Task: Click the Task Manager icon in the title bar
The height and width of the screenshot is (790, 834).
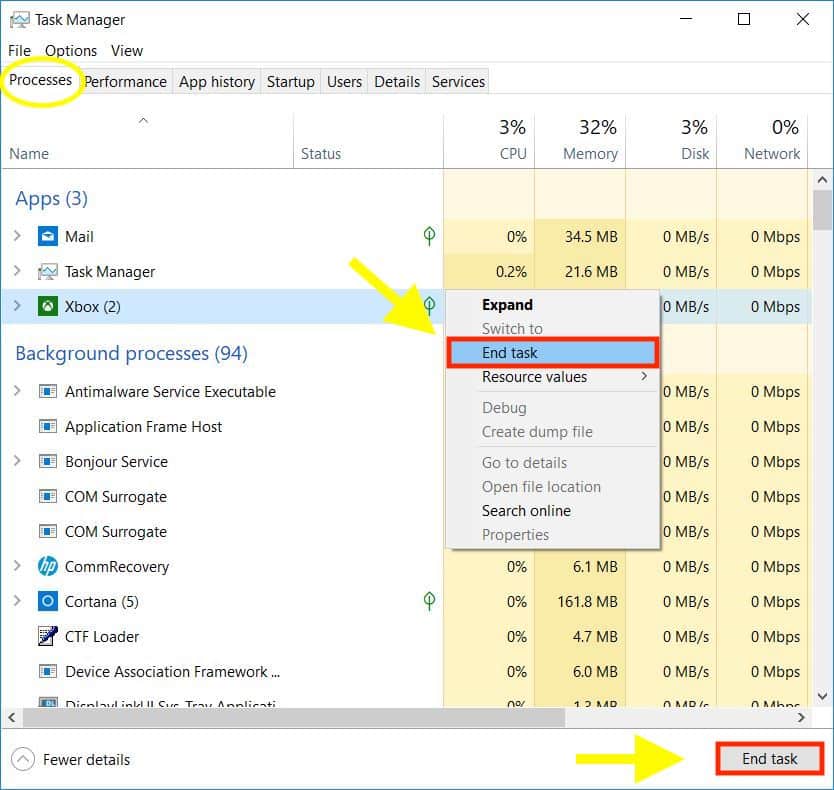Action: coord(18,19)
